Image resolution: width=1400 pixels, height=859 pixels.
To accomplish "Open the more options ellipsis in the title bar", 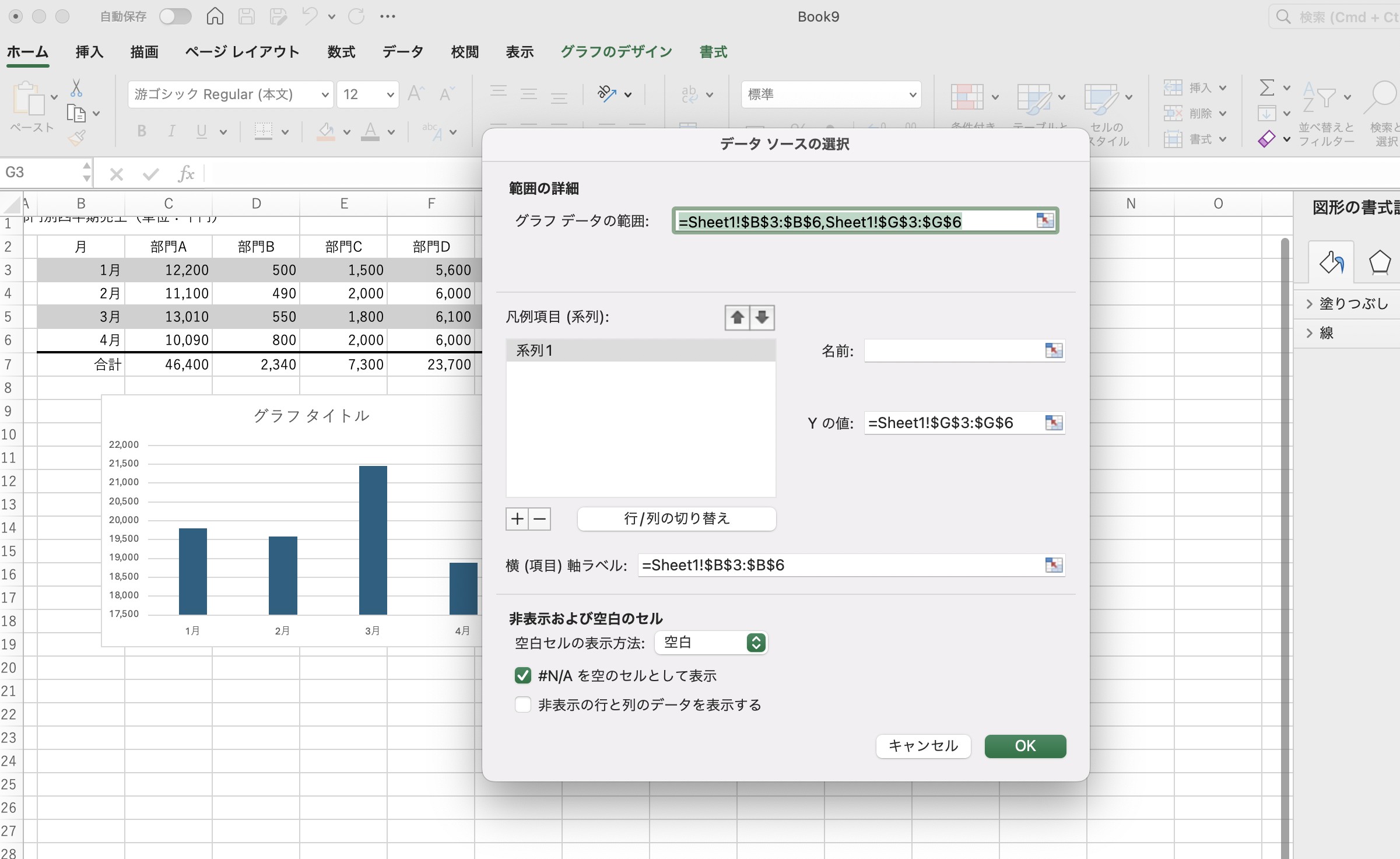I will pos(388,16).
